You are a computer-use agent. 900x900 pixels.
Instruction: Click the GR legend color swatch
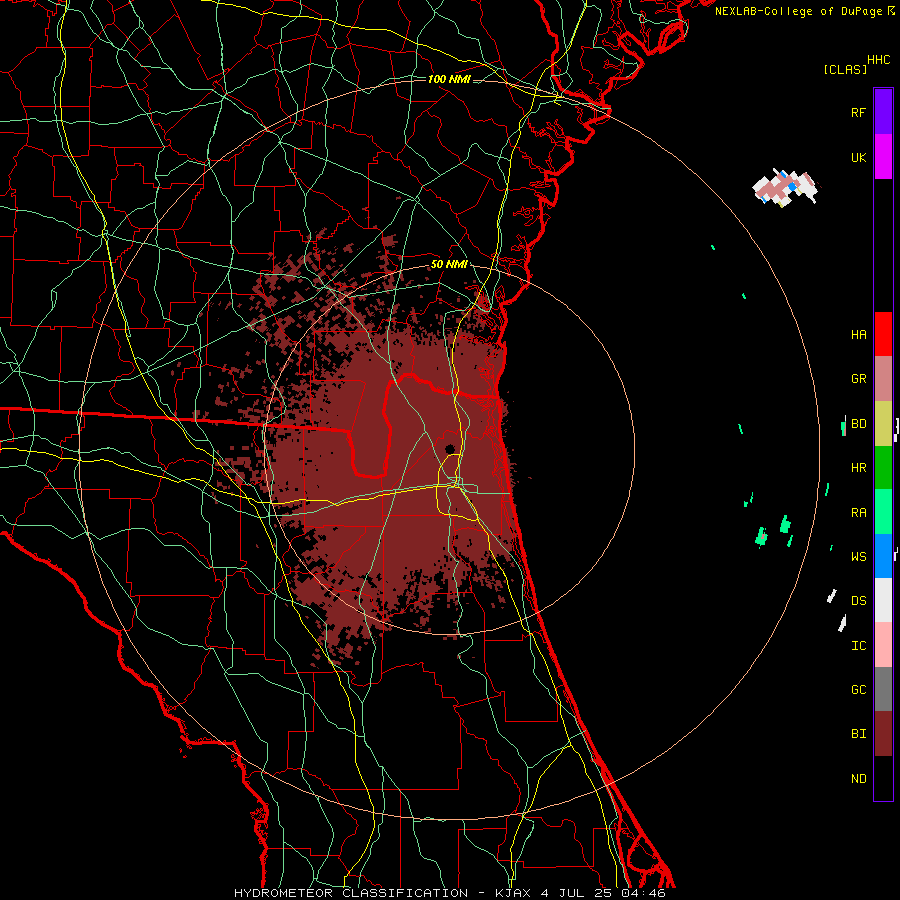pyautogui.click(x=883, y=379)
